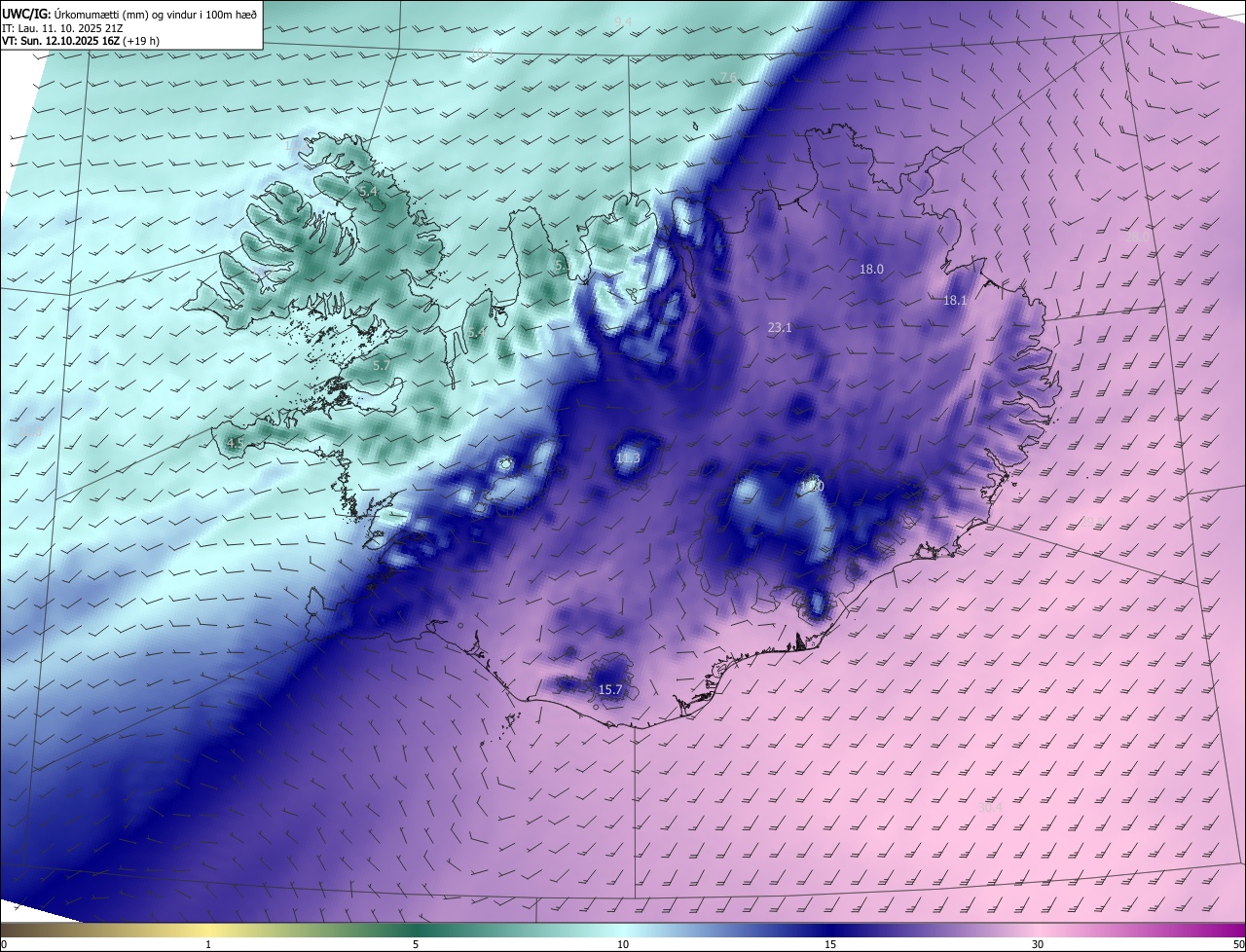
Task: Pick the 30.4 value over the southeast ocean
Action: (990, 807)
